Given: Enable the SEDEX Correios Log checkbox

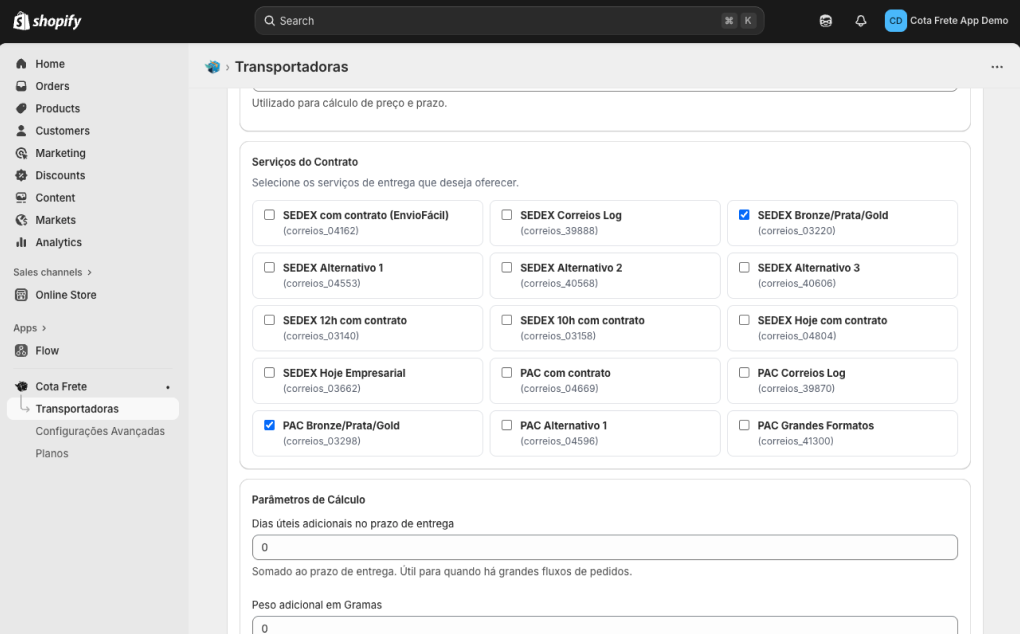Looking at the screenshot, I should tap(507, 215).
